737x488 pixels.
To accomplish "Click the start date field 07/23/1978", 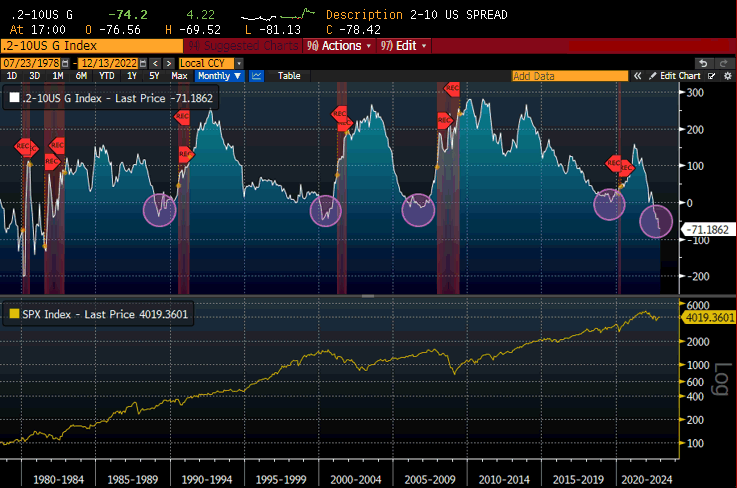I will tap(31, 63).
